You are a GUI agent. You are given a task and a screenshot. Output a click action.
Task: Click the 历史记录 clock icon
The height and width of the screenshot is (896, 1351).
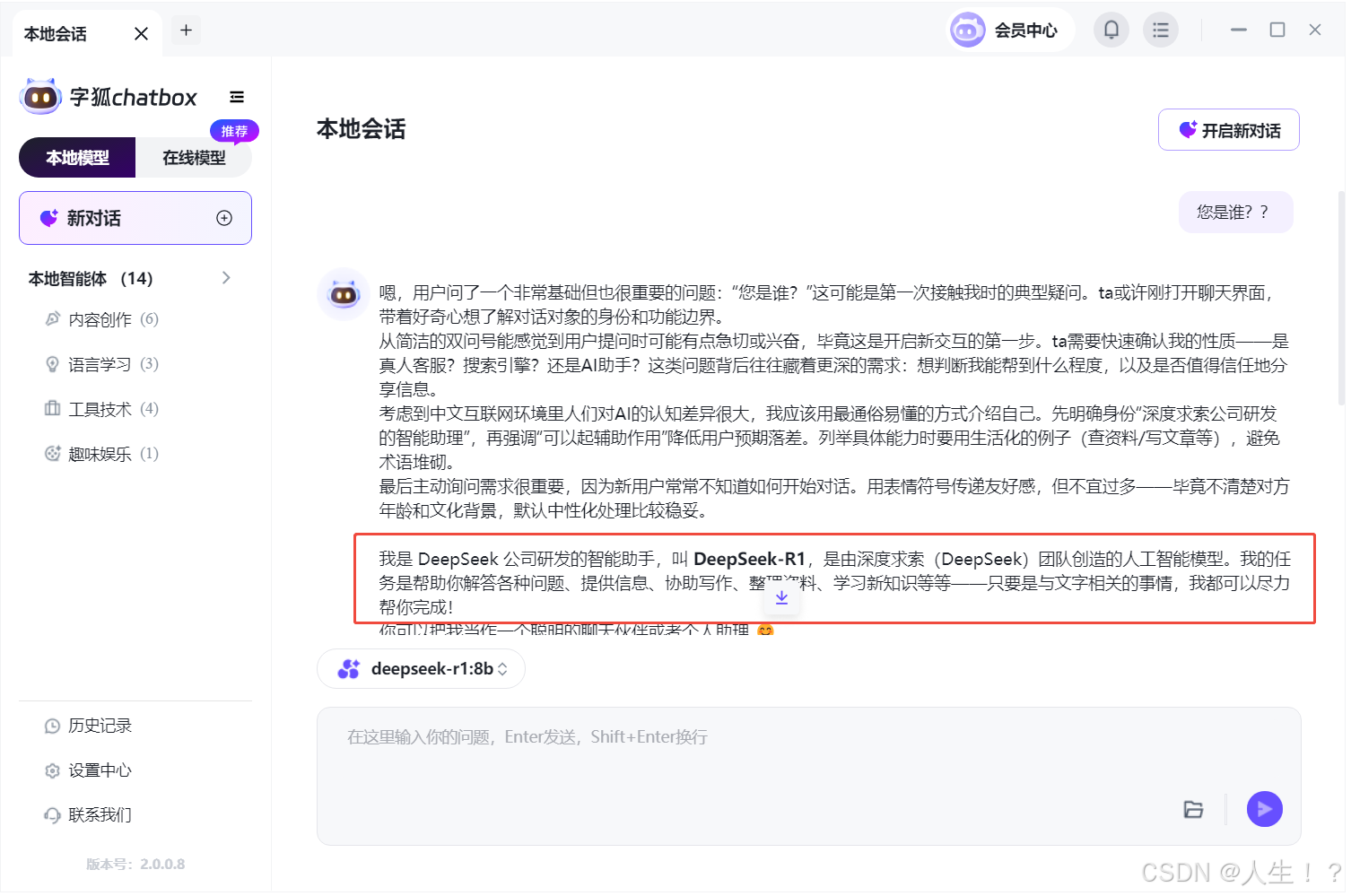(53, 726)
